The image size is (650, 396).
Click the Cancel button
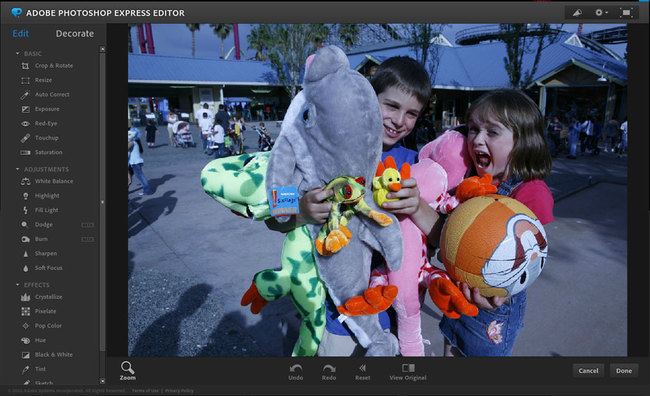point(588,371)
